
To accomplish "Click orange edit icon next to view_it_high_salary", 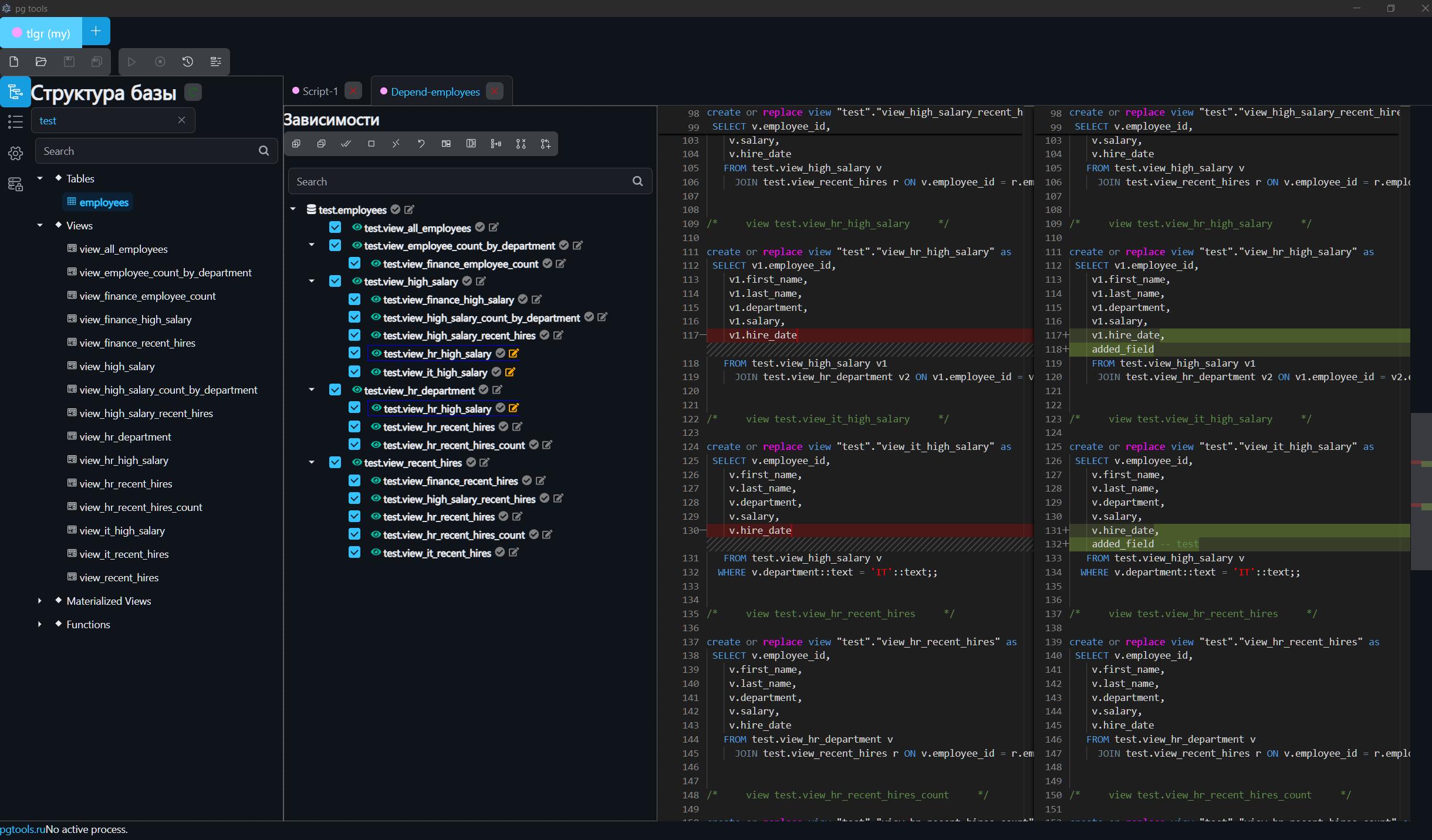I will [510, 372].
